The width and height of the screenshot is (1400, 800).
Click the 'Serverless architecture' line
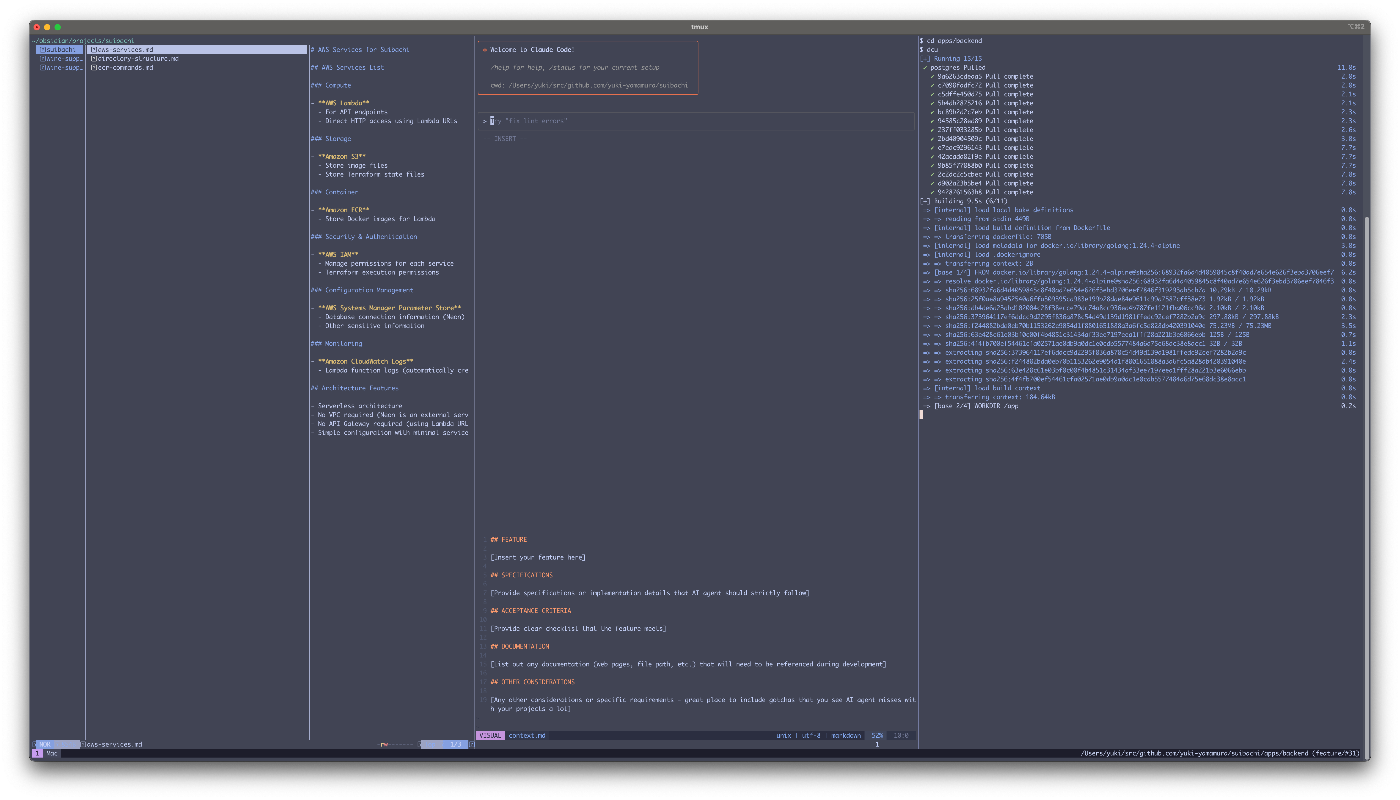(x=358, y=406)
